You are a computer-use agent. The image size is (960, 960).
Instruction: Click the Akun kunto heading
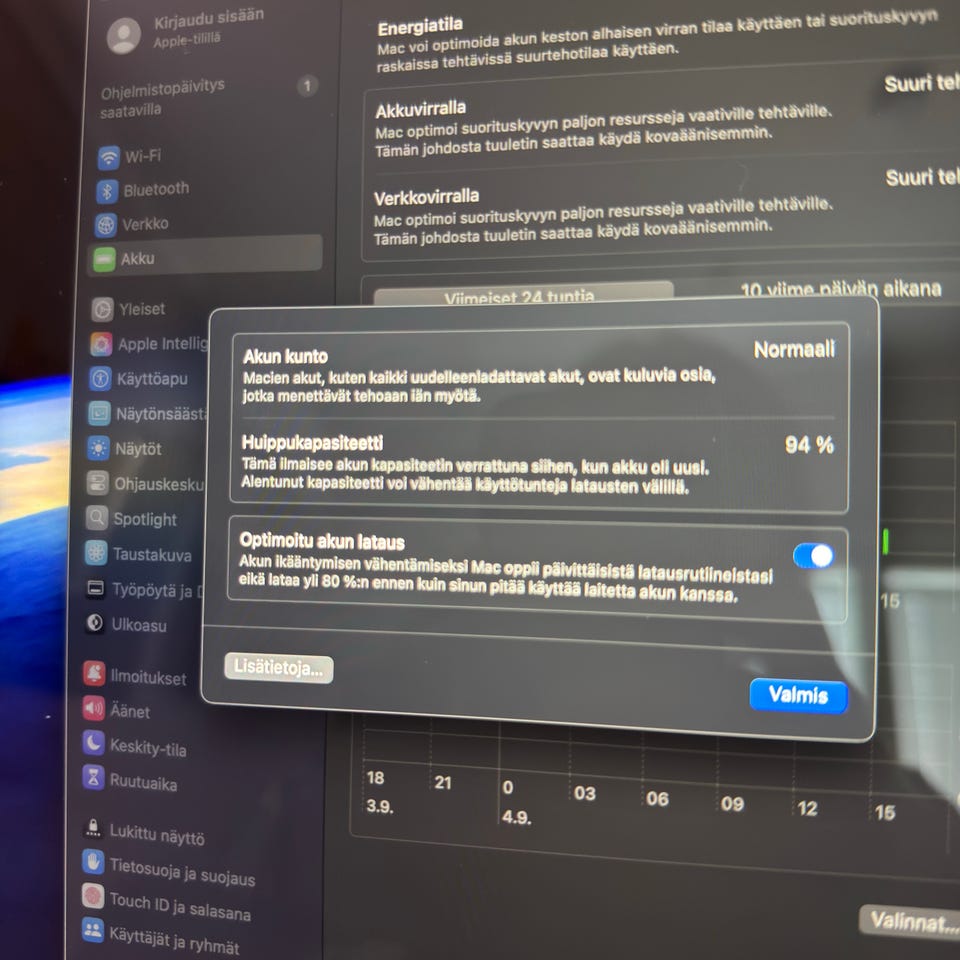(x=285, y=356)
